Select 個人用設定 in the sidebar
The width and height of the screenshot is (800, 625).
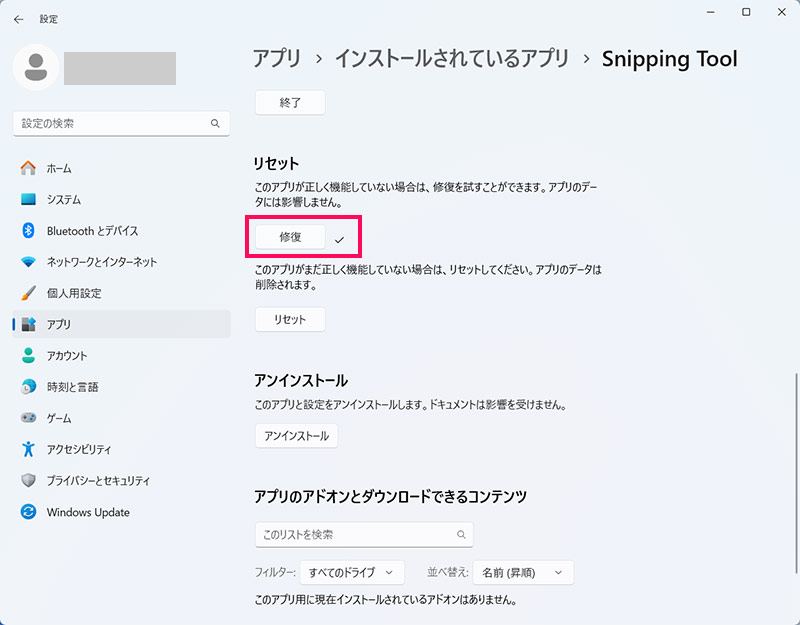[x=121, y=293]
